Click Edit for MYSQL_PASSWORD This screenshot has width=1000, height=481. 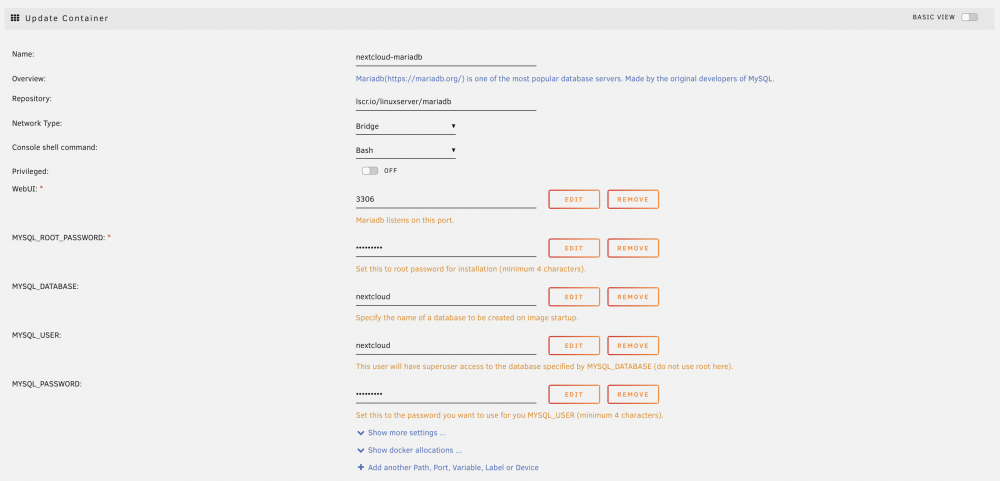574,394
